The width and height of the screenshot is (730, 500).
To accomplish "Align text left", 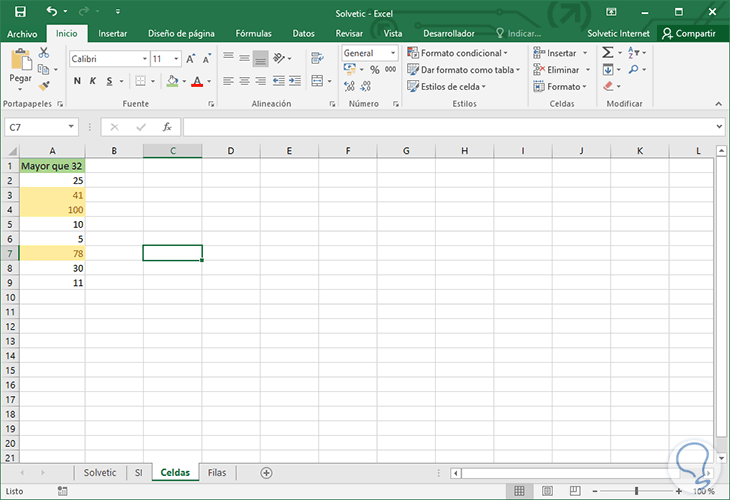I will (x=228, y=81).
